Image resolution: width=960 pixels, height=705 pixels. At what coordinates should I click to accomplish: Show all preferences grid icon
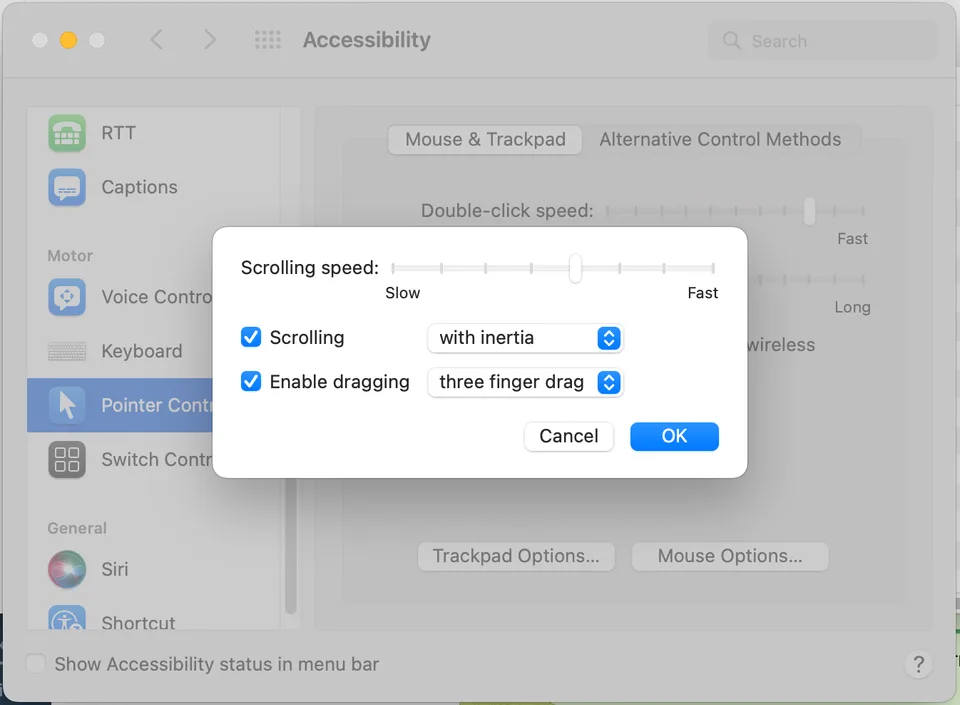268,40
